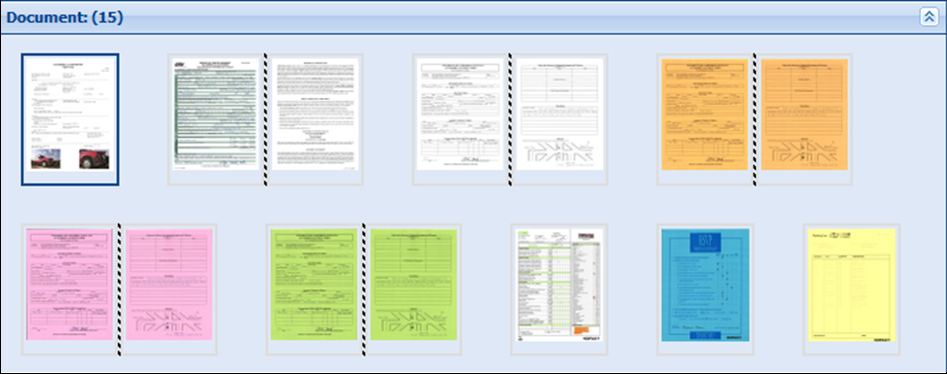Select the green form back page thumbnail
947x374 pixels.
414,284
